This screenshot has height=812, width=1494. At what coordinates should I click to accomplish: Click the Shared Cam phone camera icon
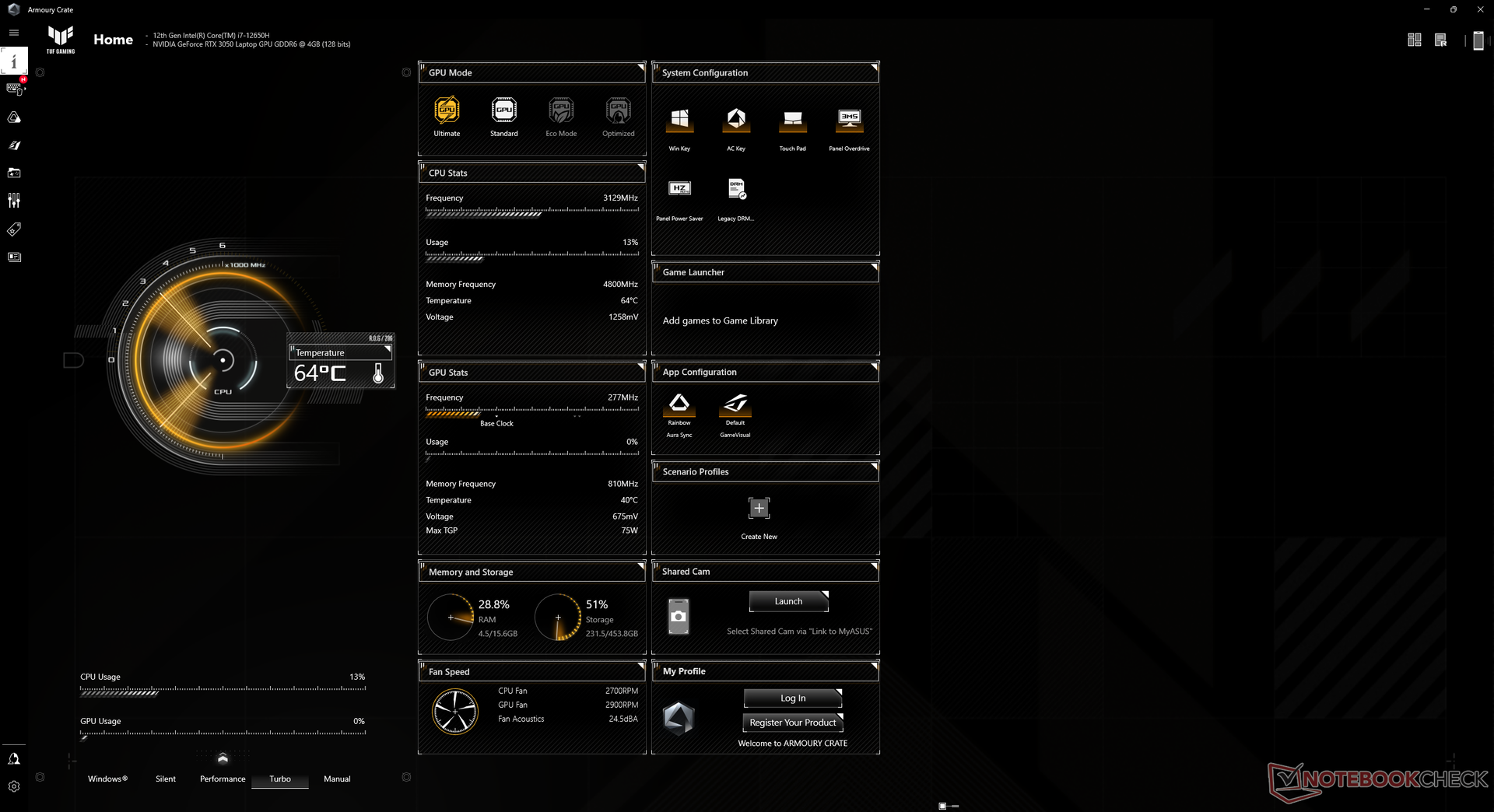tap(679, 616)
